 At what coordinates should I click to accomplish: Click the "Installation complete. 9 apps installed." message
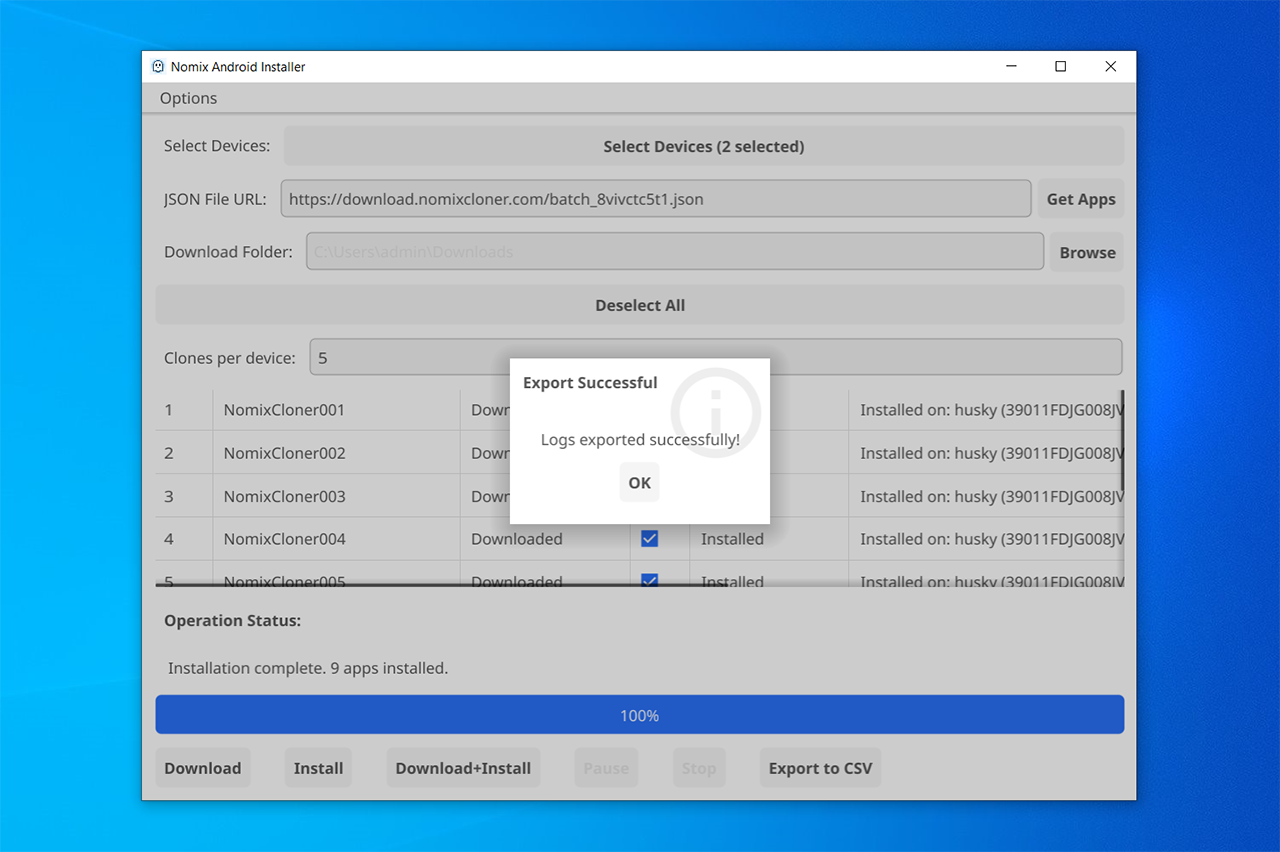(308, 668)
